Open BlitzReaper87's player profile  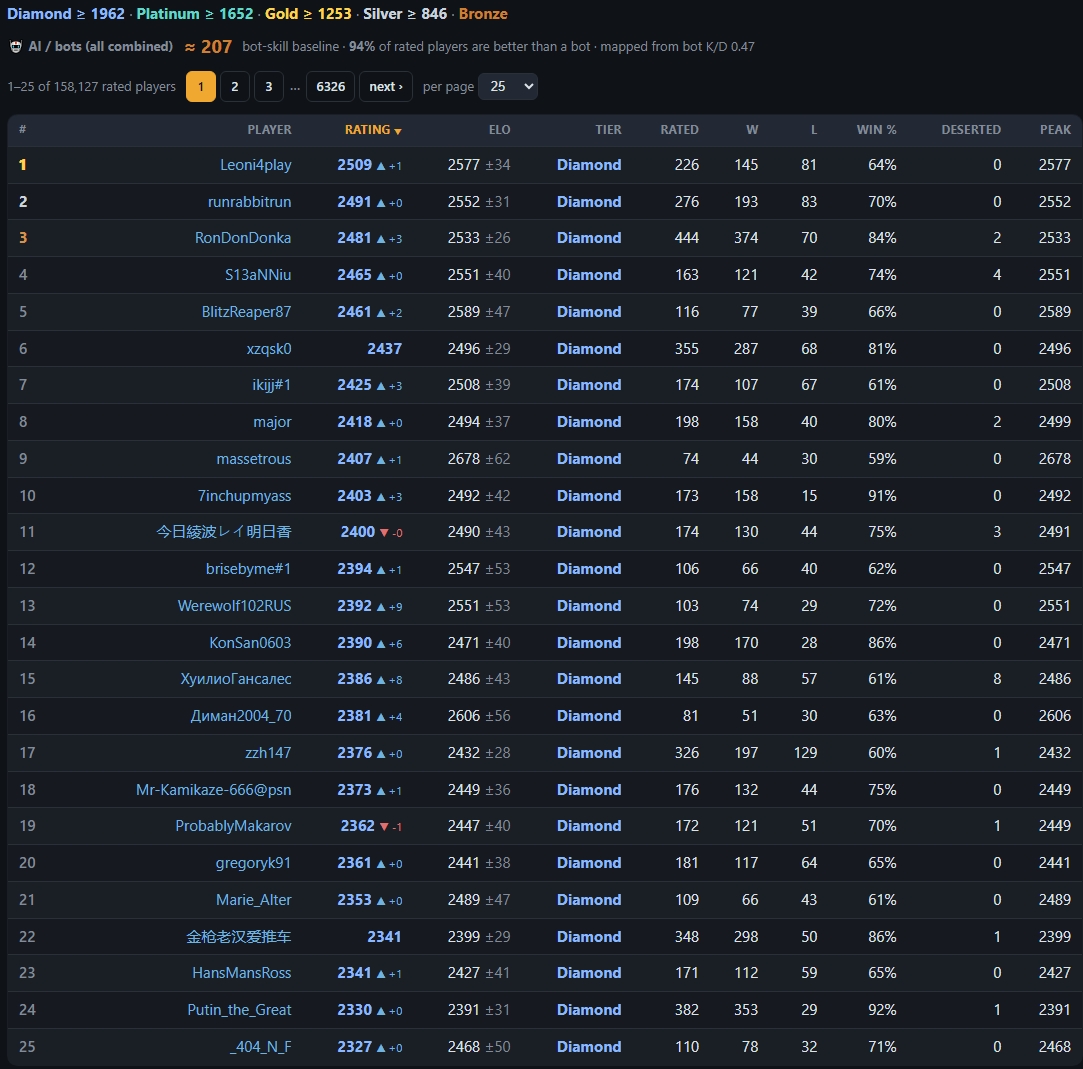coord(246,311)
